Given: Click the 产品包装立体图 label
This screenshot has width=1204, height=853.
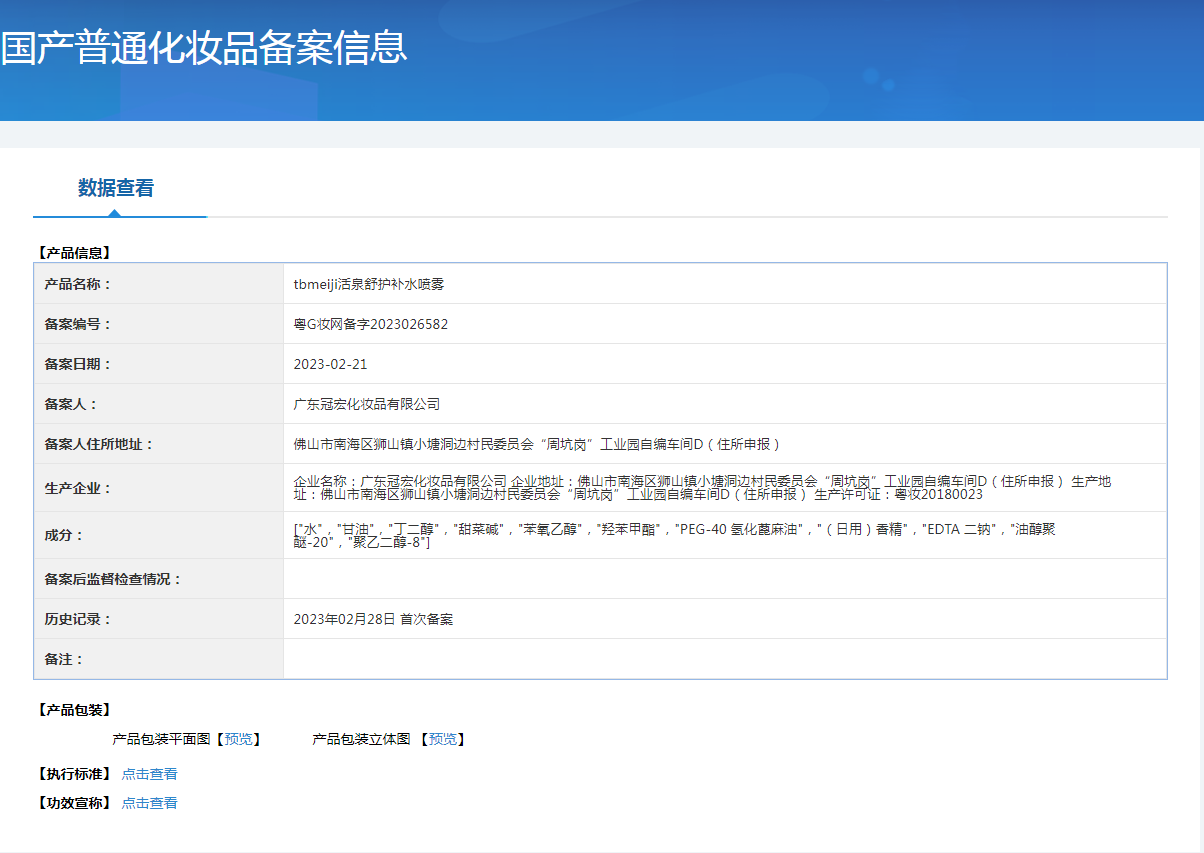Looking at the screenshot, I should tap(361, 740).
